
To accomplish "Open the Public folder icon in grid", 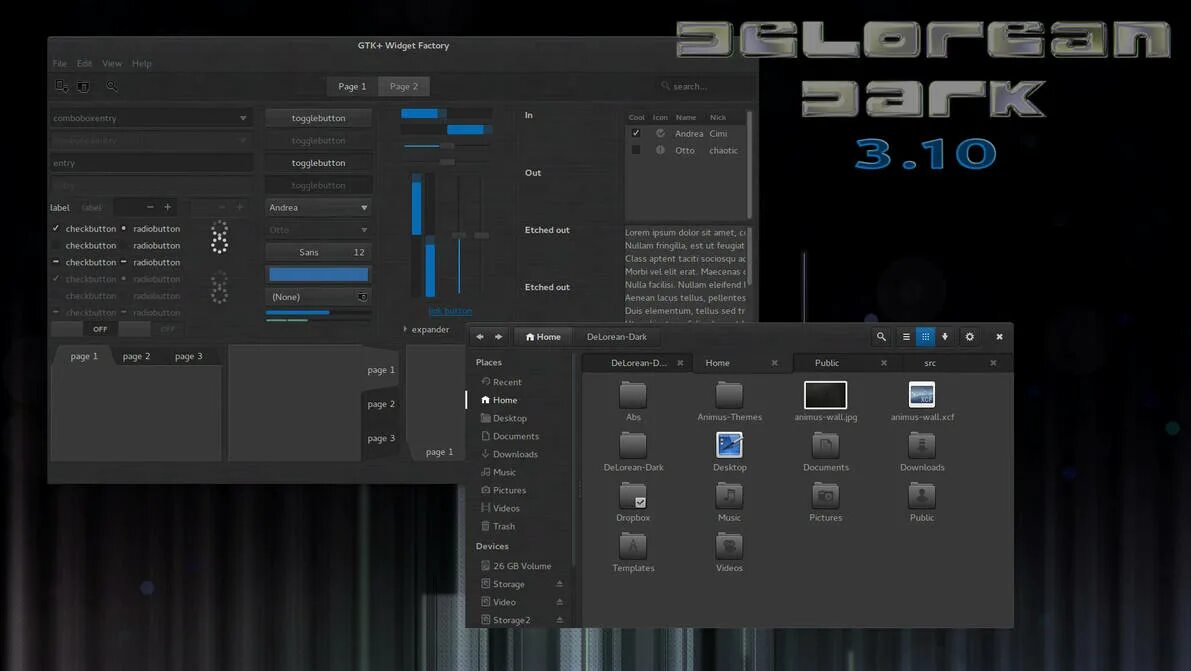I will coord(922,495).
